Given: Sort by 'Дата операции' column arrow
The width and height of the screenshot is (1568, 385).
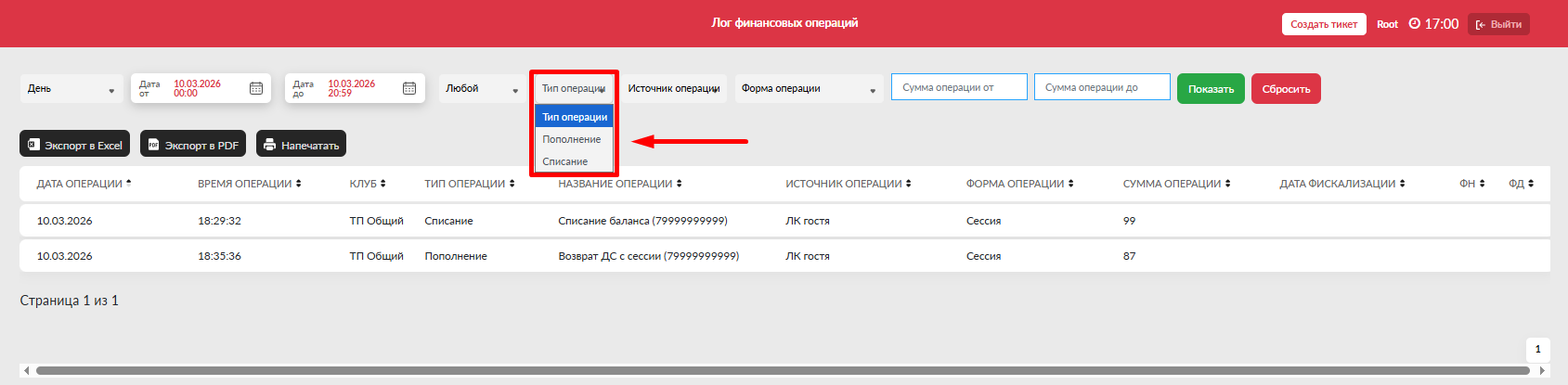Looking at the screenshot, I should pyautogui.click(x=128, y=183).
